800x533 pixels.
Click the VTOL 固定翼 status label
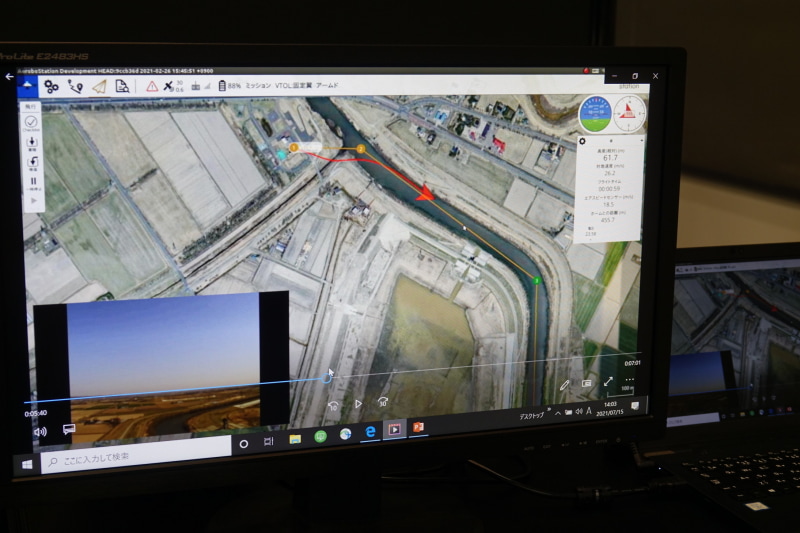coord(293,85)
